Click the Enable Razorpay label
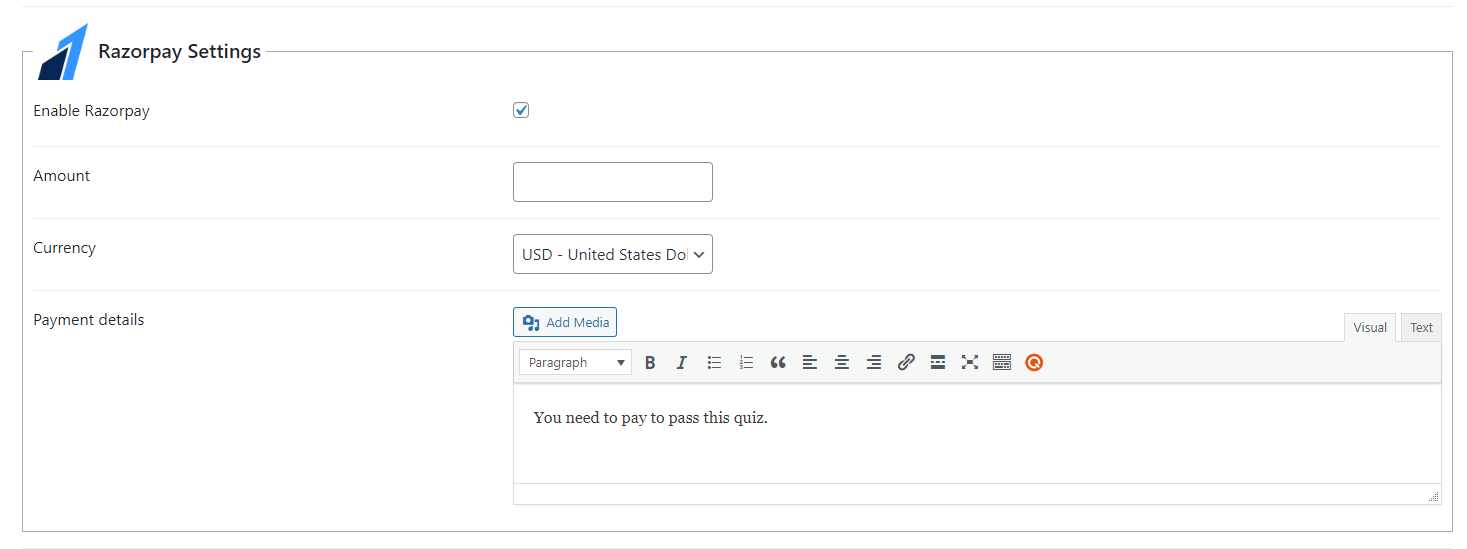Screen dimensions: 1467x549 91,111
